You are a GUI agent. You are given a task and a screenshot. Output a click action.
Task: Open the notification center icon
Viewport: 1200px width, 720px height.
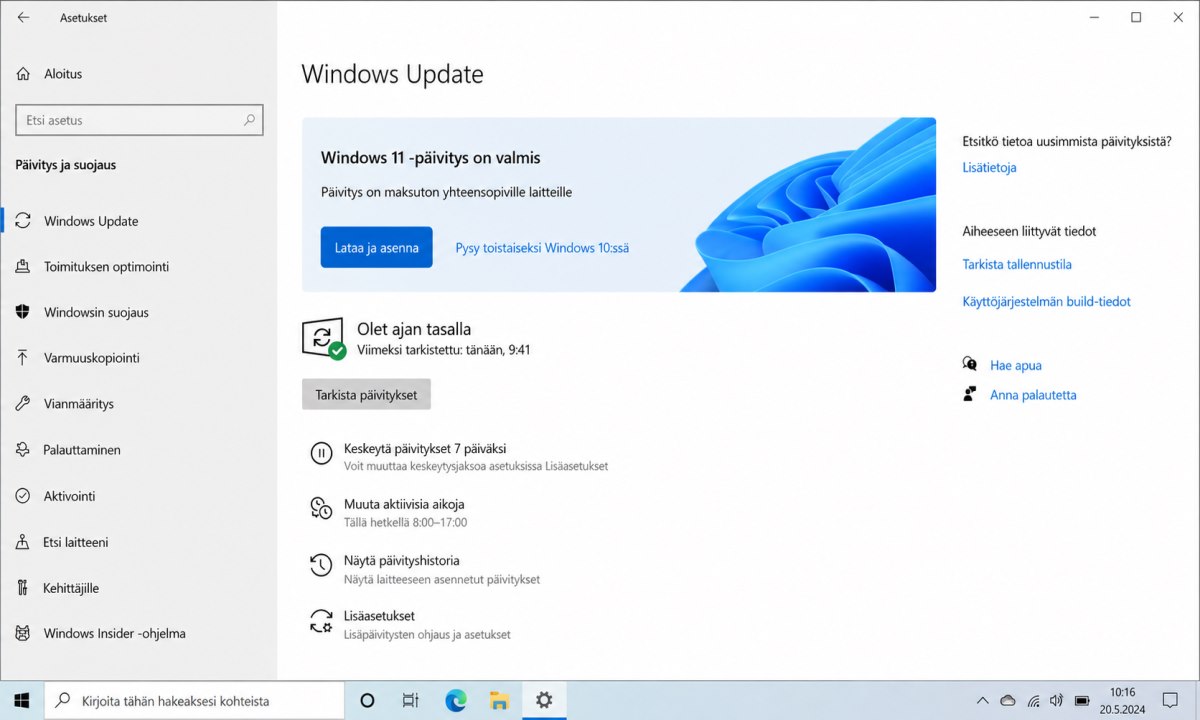point(1170,701)
